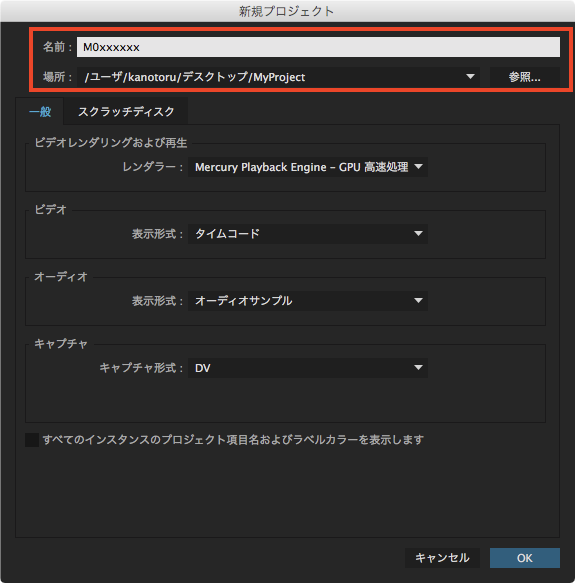Confirm the new project with OK
Viewport: 575px width, 583px height.
point(524,558)
